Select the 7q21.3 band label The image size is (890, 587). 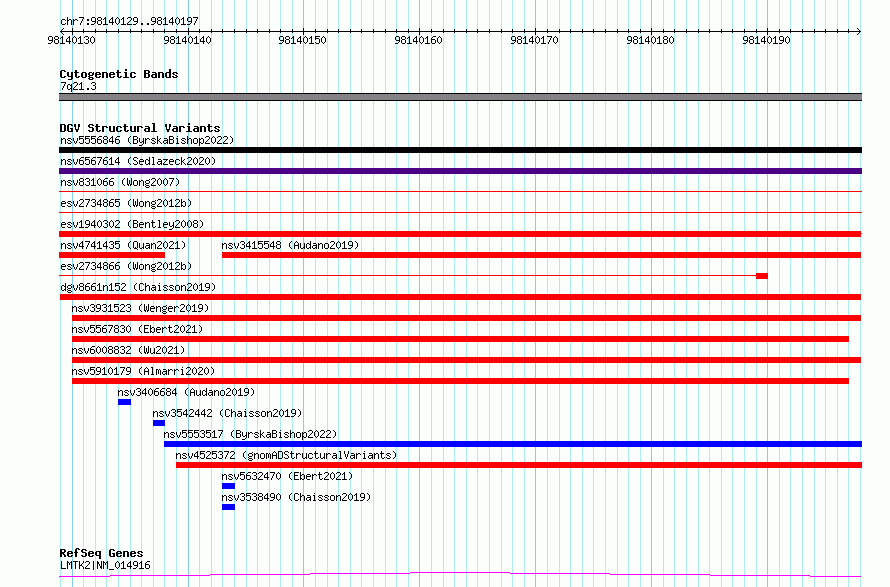point(78,86)
